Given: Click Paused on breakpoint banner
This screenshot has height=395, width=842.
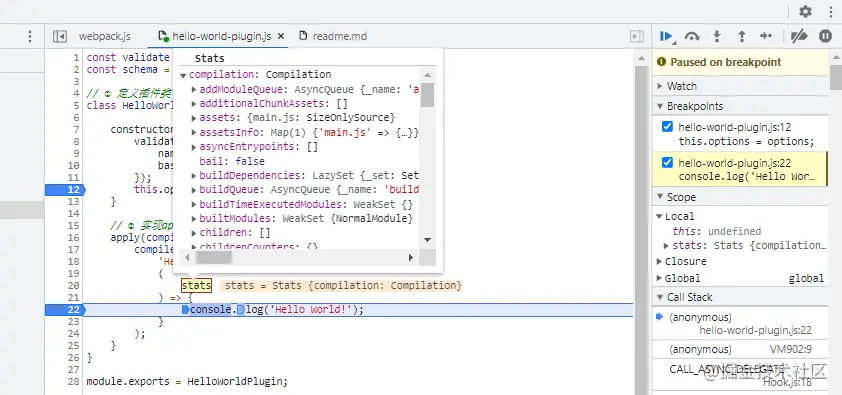Looking at the screenshot, I should click(739, 62).
